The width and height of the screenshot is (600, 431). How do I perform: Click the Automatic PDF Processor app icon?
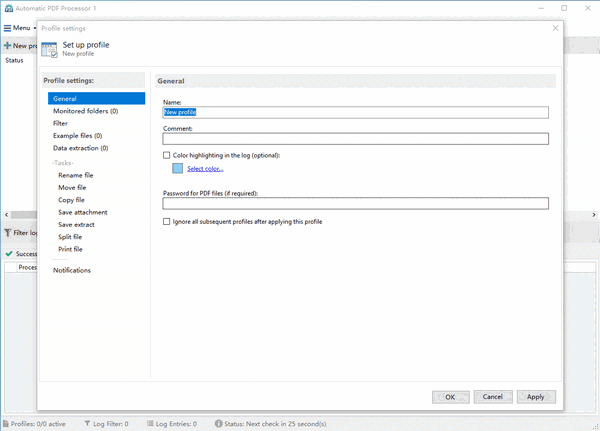coord(8,8)
